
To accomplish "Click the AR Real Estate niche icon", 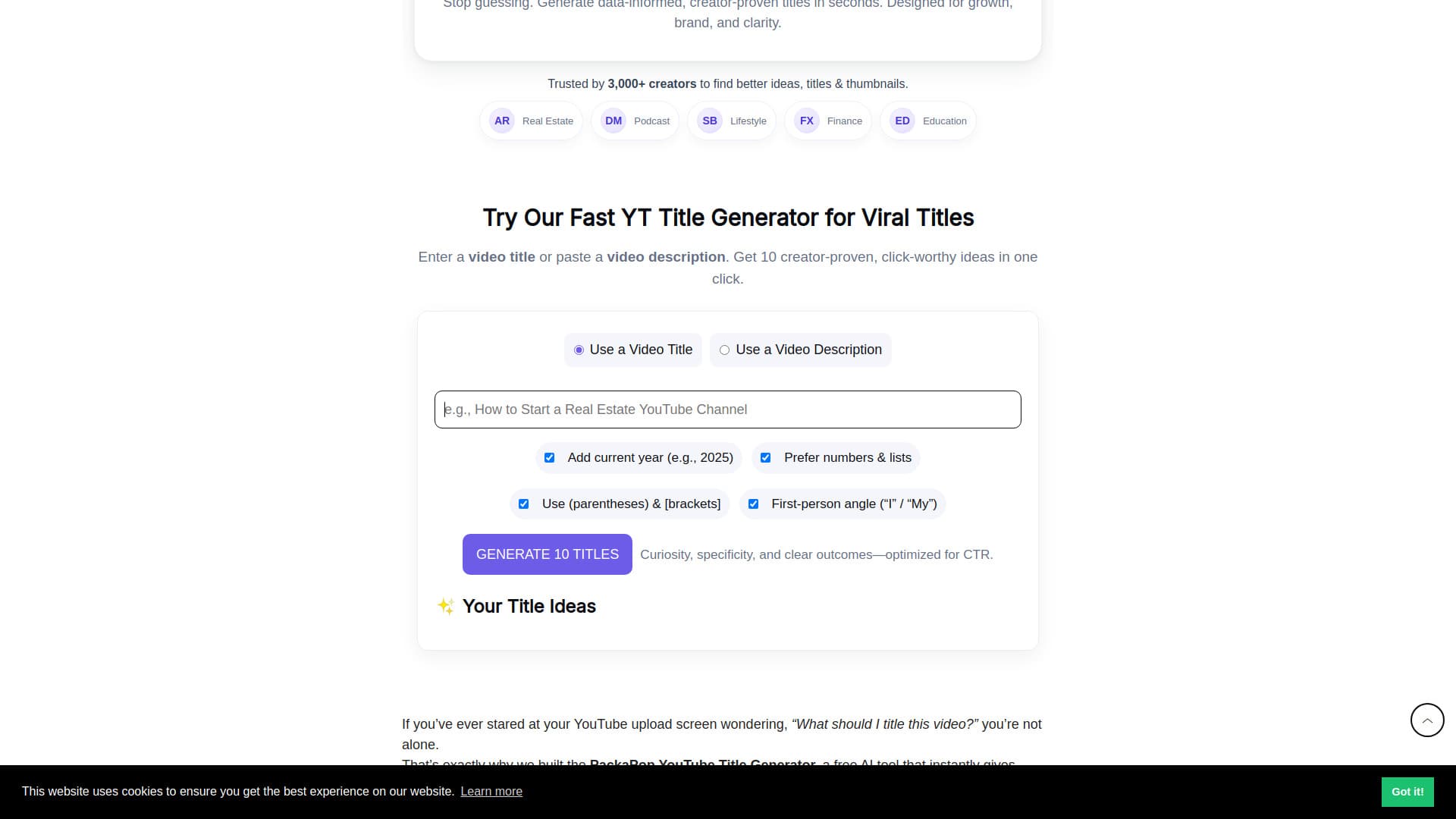I will pyautogui.click(x=501, y=121).
